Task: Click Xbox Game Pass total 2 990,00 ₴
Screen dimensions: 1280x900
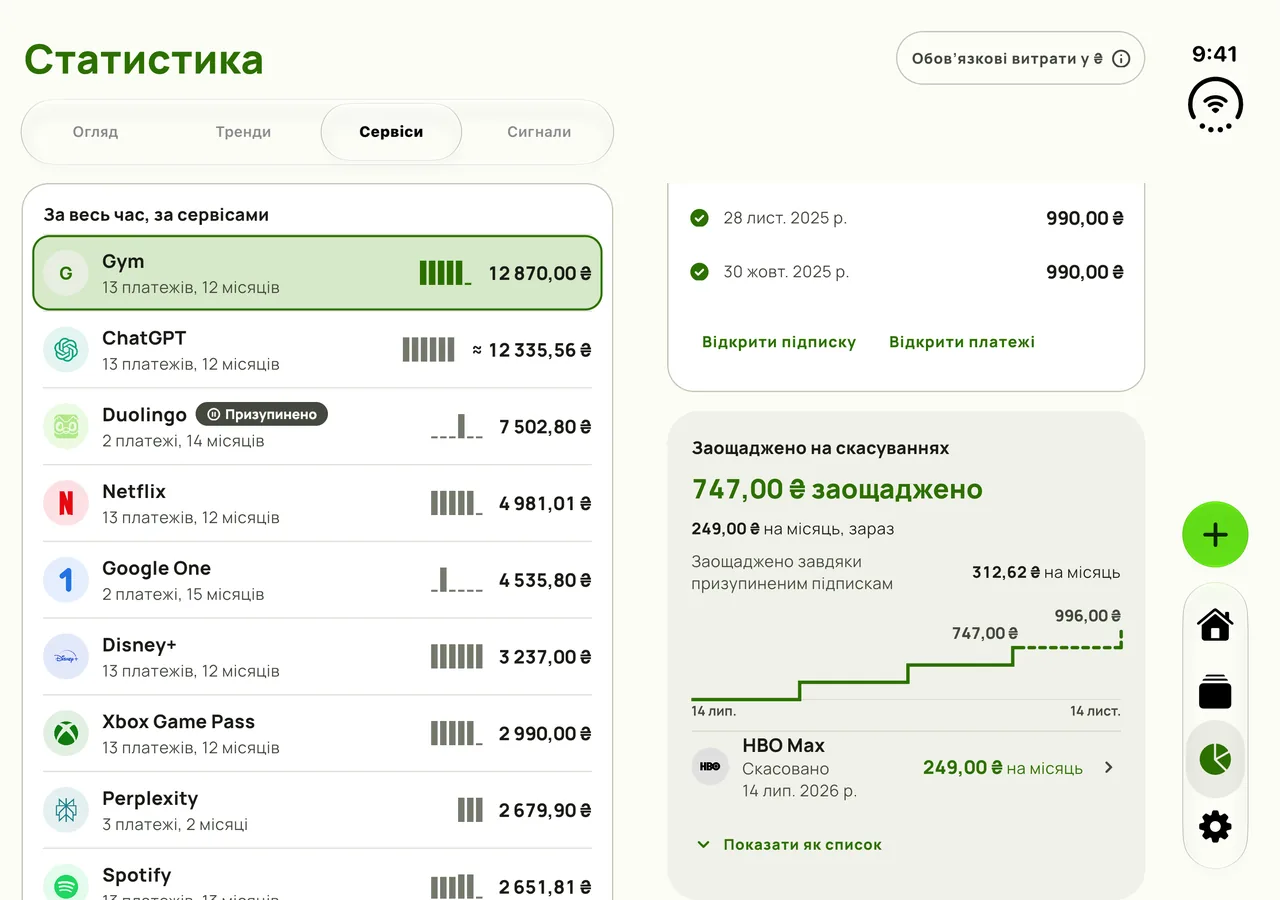Action: (545, 733)
